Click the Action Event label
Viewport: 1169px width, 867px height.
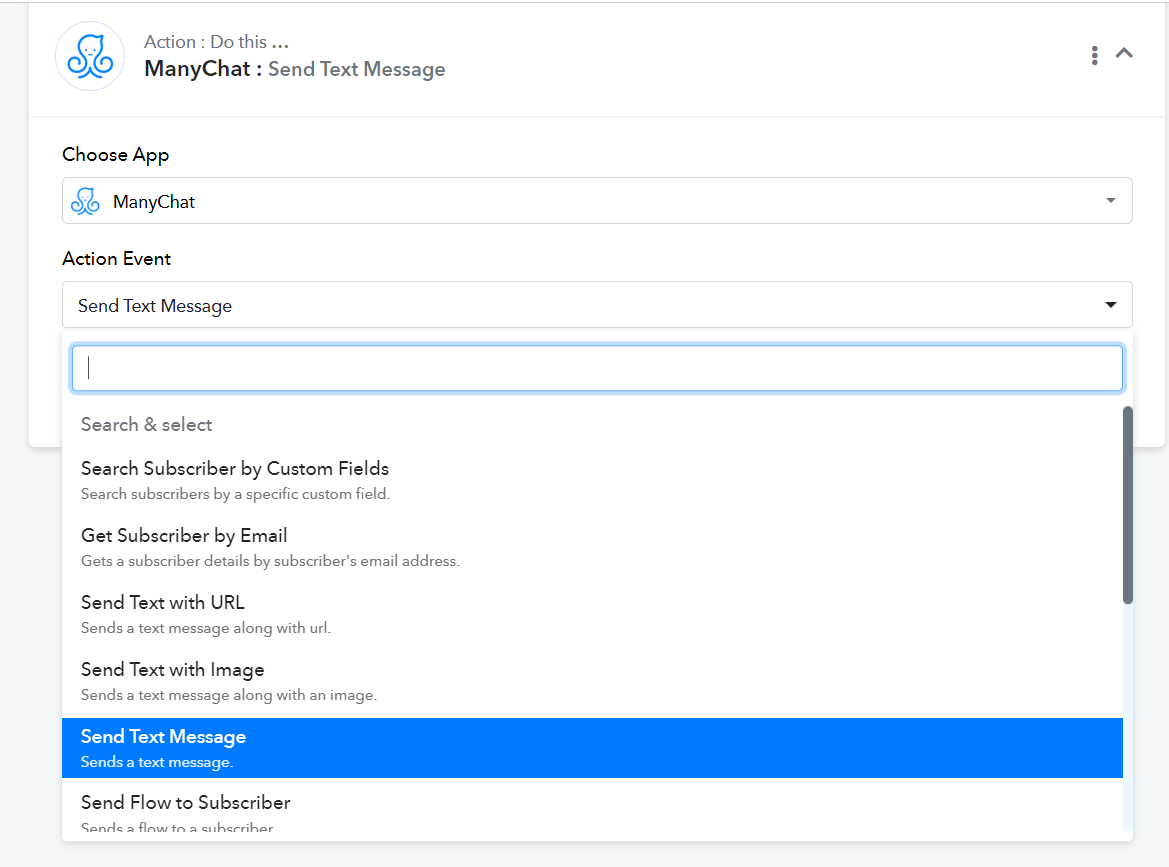tap(116, 259)
